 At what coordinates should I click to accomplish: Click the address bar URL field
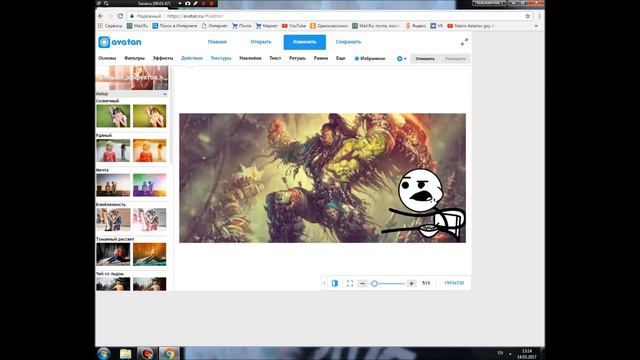click(327, 16)
